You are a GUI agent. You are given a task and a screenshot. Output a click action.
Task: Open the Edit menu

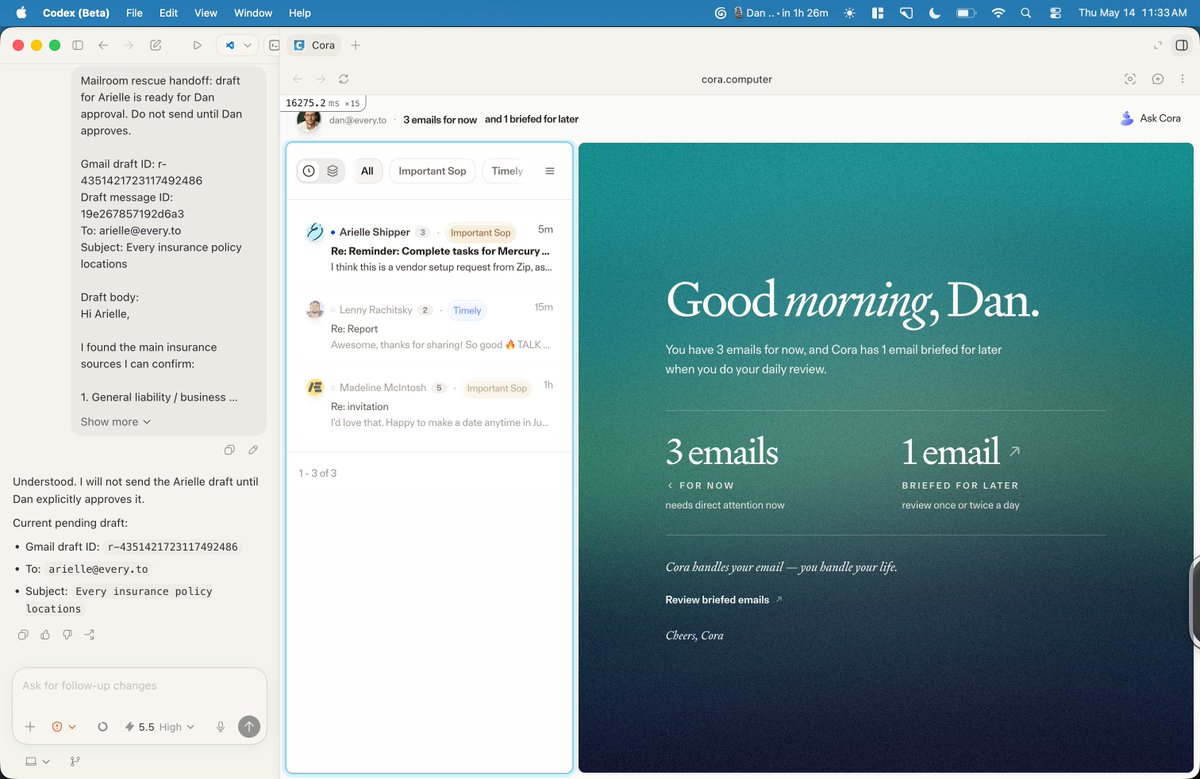pyautogui.click(x=169, y=13)
